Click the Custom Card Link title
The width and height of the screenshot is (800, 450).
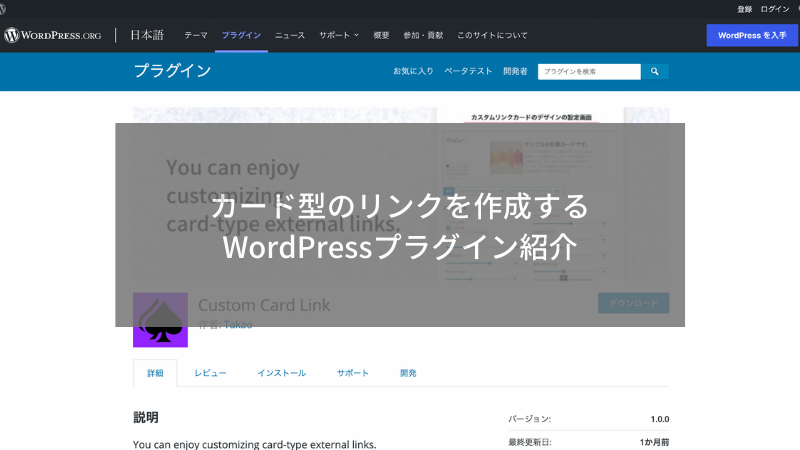(264, 305)
